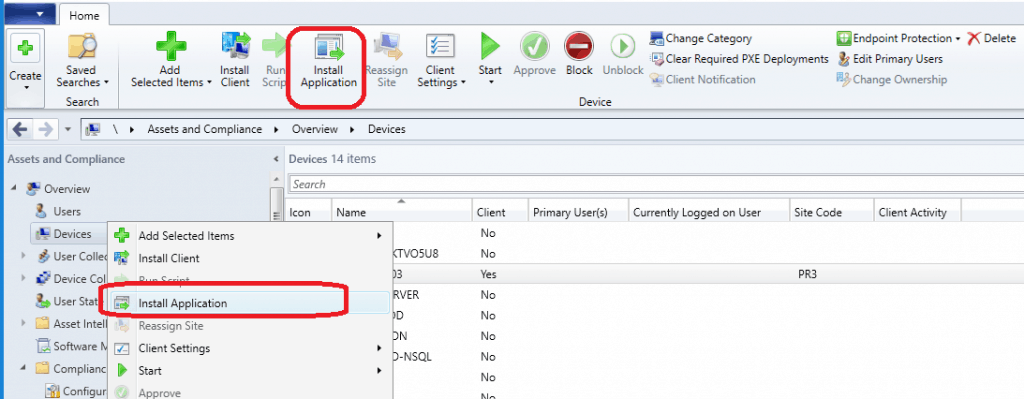Switch to the Home ribbon tab
This screenshot has height=399, width=1024.
click(x=84, y=16)
